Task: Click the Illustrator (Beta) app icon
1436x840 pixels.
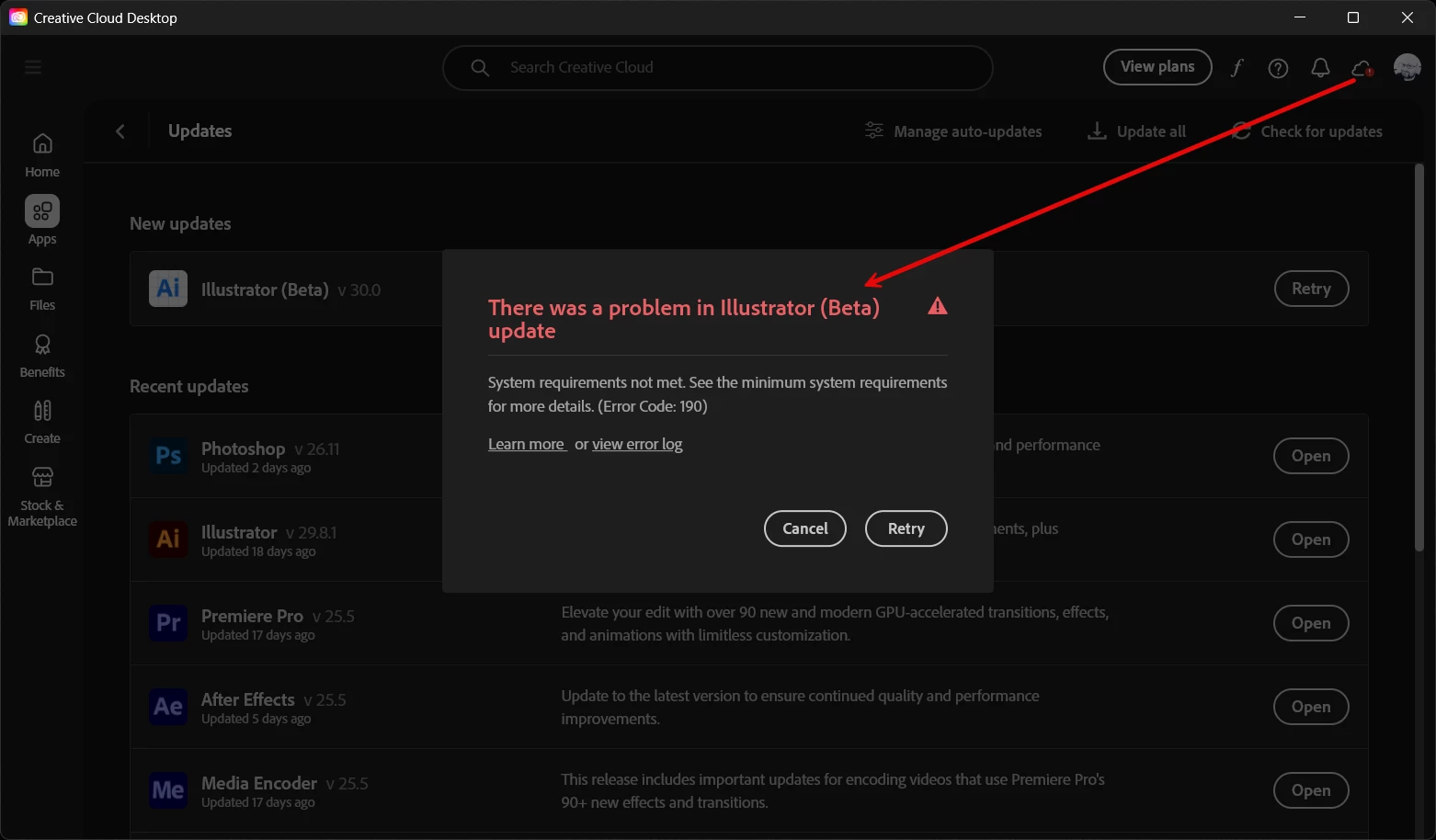Action: [168, 289]
